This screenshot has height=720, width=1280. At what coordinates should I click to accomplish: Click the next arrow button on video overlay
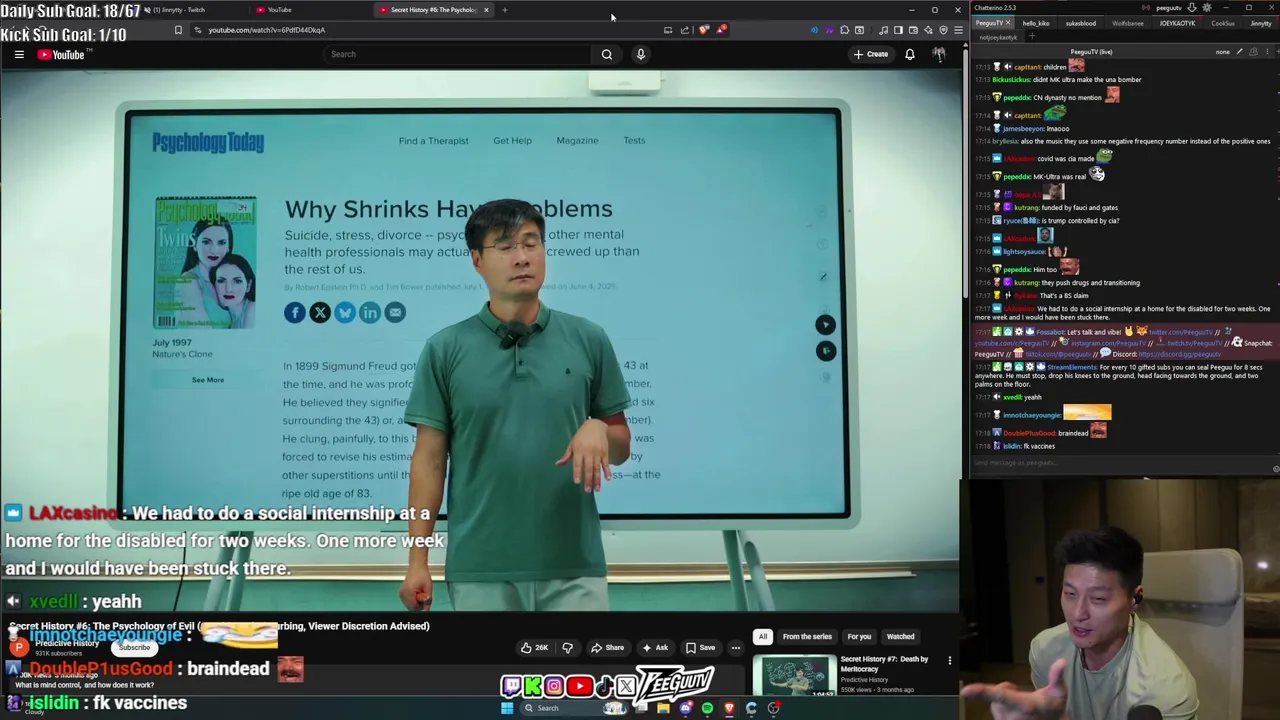[x=825, y=325]
